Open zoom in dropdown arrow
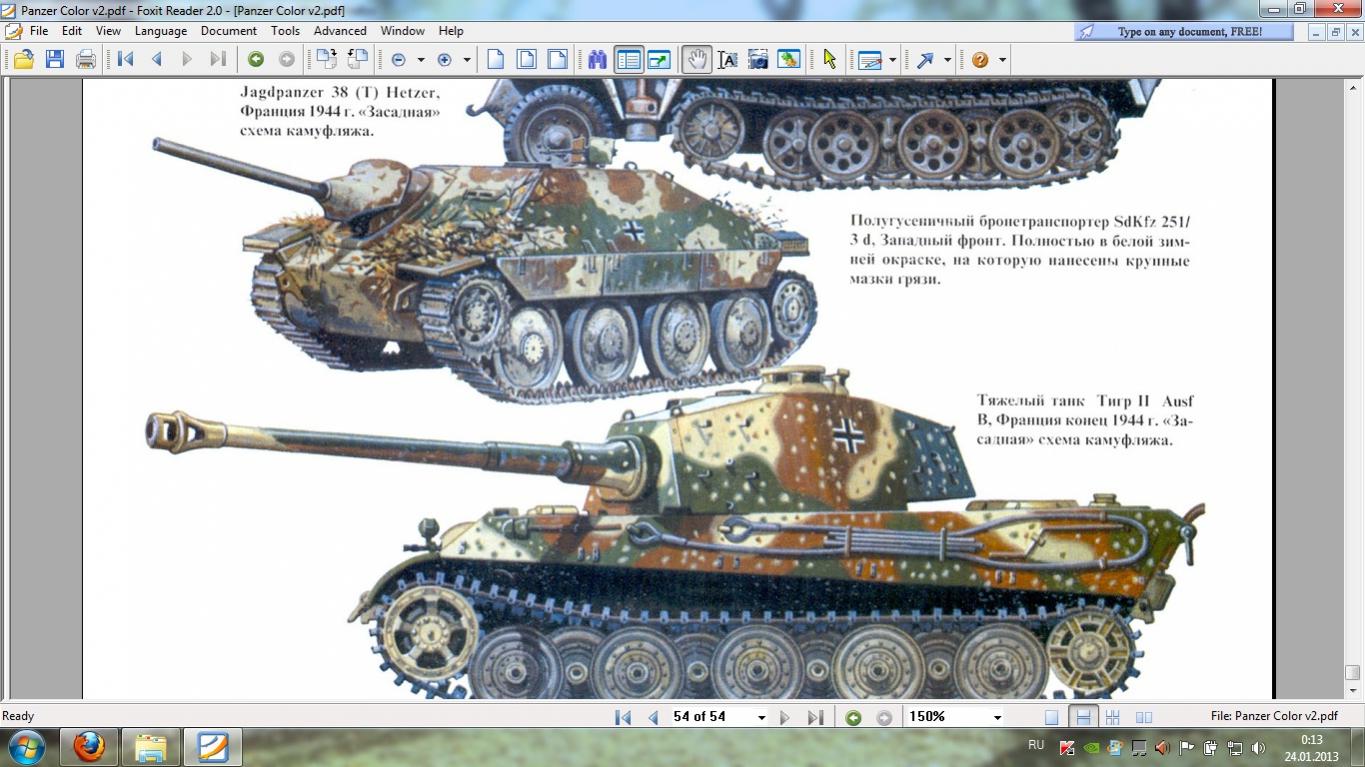1365x767 pixels. click(x=466, y=60)
